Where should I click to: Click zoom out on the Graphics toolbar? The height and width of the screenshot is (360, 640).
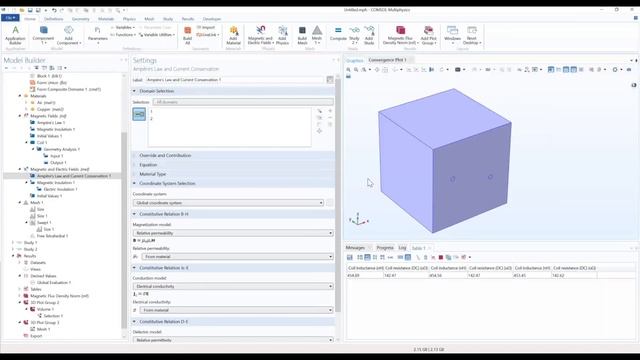point(356,70)
